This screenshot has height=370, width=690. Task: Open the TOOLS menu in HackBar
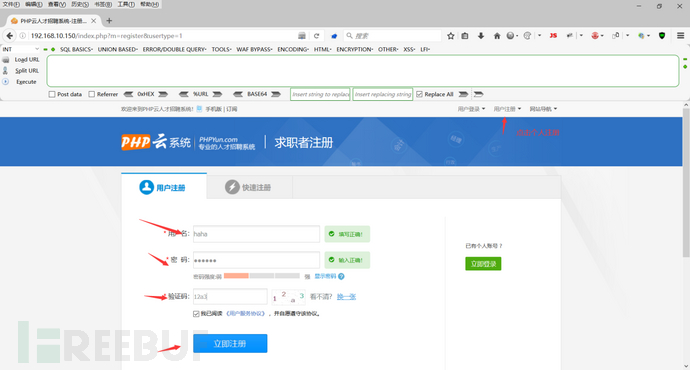[x=221, y=49]
